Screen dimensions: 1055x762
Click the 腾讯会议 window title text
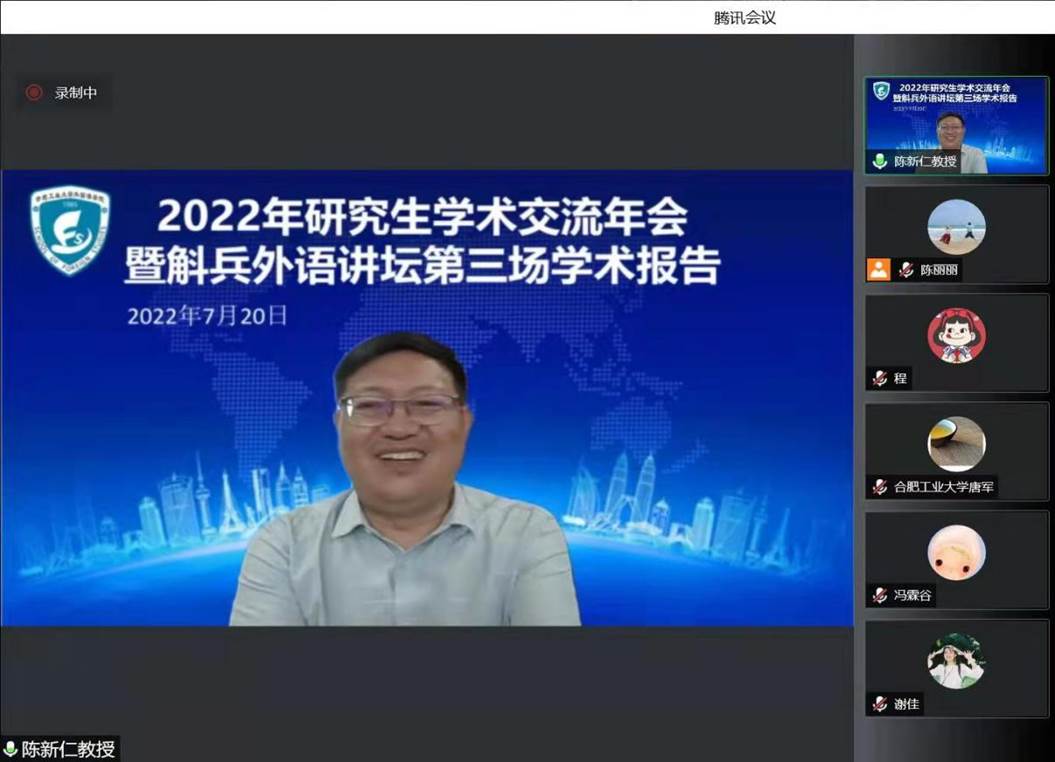click(745, 17)
